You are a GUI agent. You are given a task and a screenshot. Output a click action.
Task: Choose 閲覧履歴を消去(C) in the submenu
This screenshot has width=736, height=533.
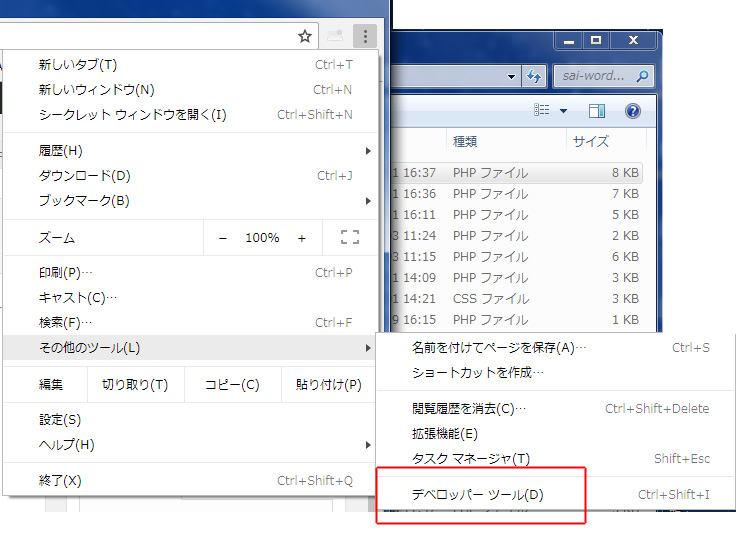[x=468, y=408]
